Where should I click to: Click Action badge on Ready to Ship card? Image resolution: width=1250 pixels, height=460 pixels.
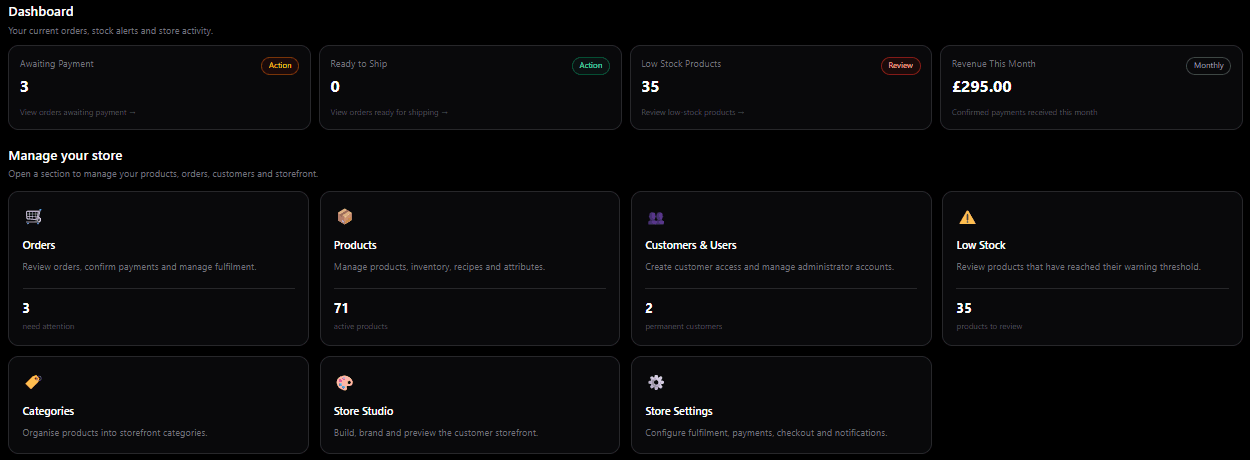tap(591, 66)
